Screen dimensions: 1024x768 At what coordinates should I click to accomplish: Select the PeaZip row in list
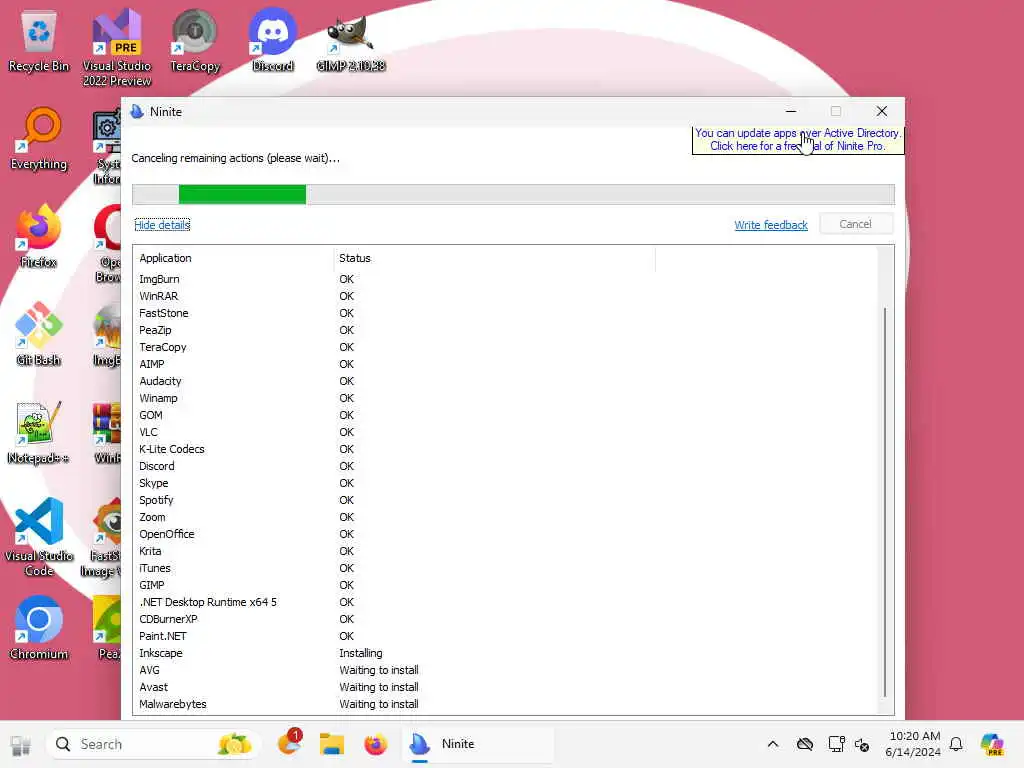tap(505, 330)
